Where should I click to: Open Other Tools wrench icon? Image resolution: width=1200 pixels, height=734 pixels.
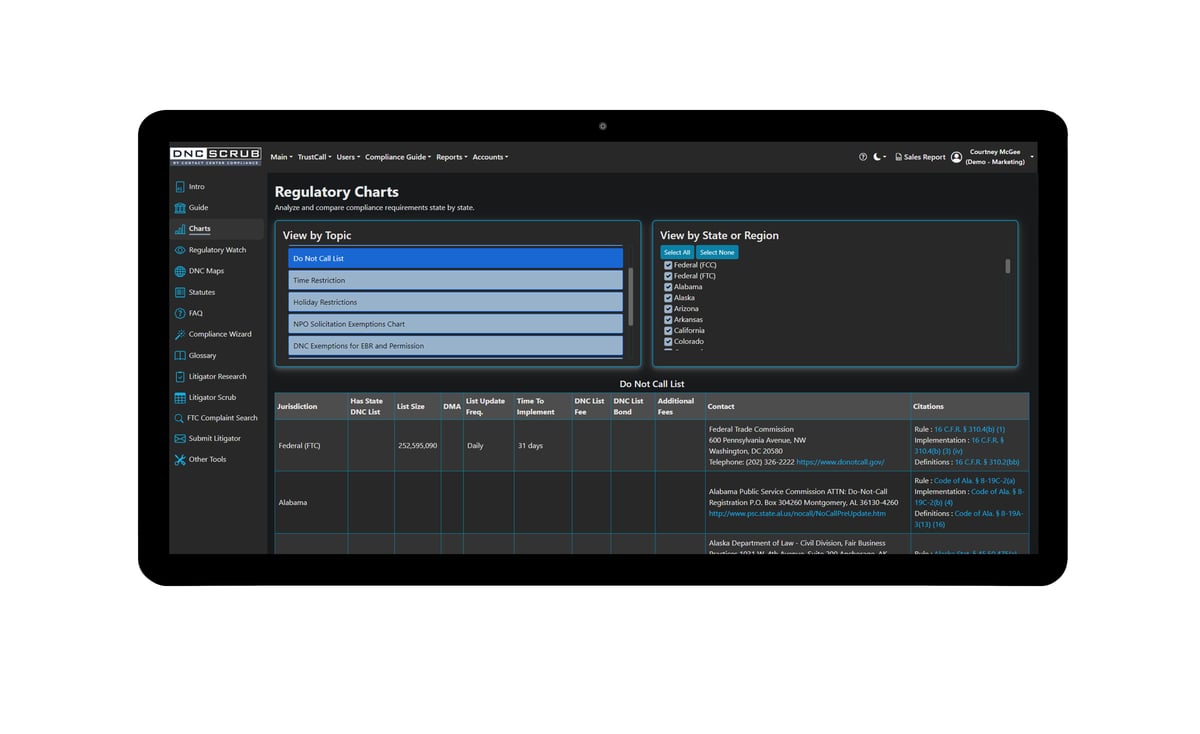click(x=180, y=460)
